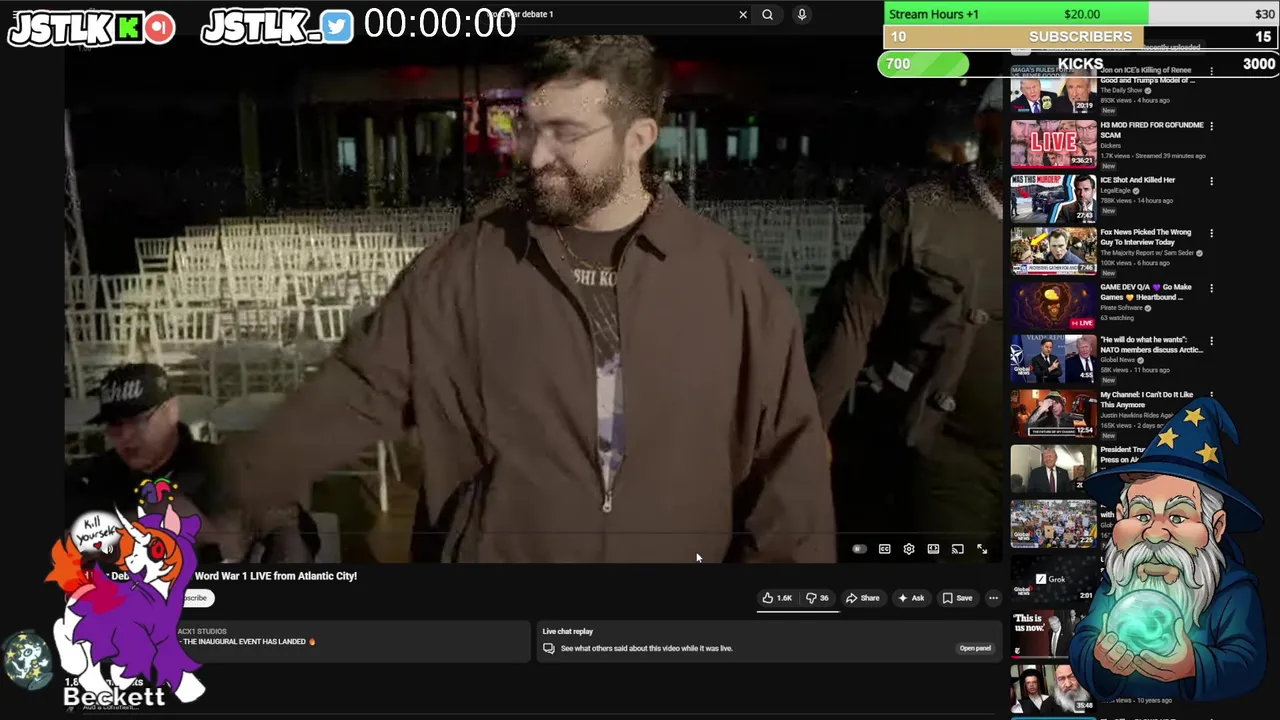This screenshot has width=1280, height=720.
Task: Click the Kicks 700 progress bar
Action: coord(1078,64)
